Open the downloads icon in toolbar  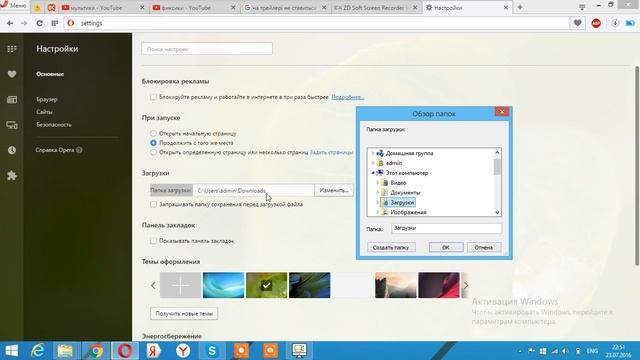pyautogui.click(x=615, y=23)
